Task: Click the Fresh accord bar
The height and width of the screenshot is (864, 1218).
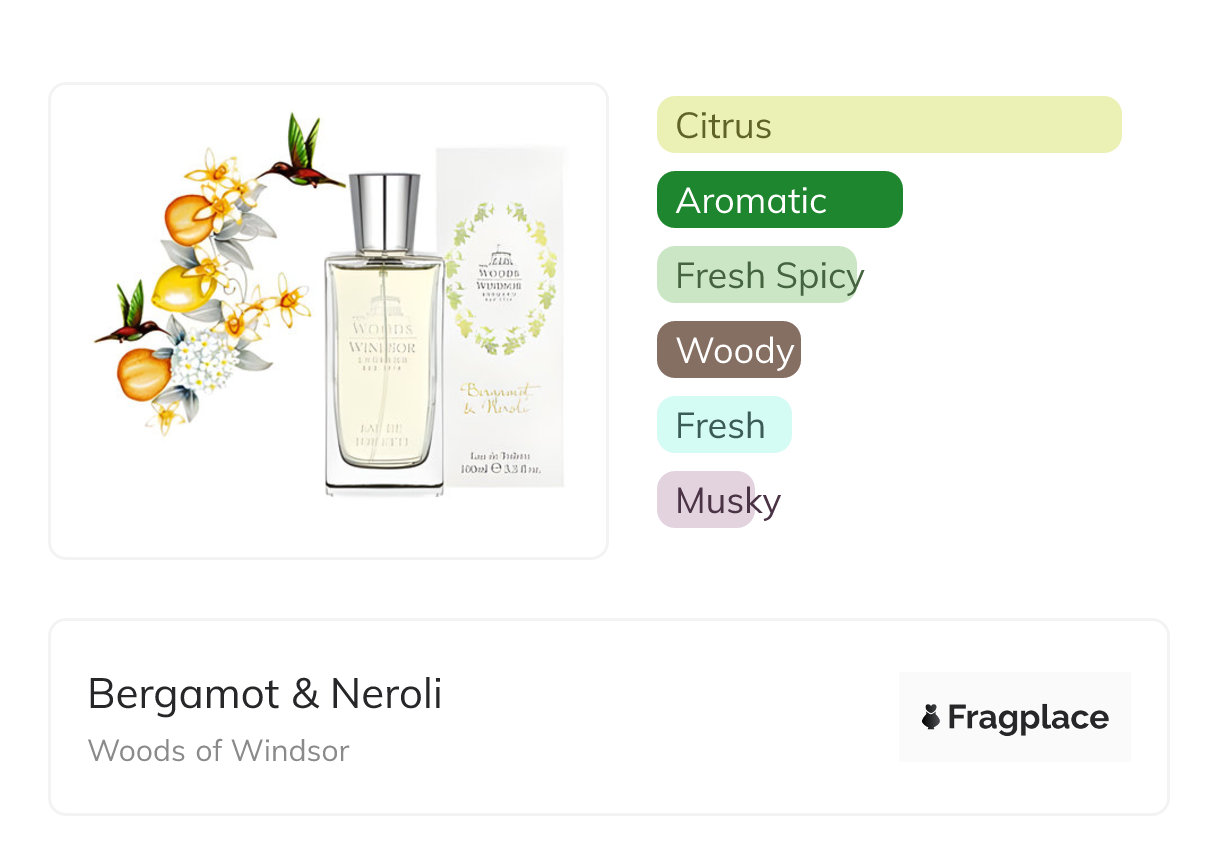Action: click(x=724, y=425)
